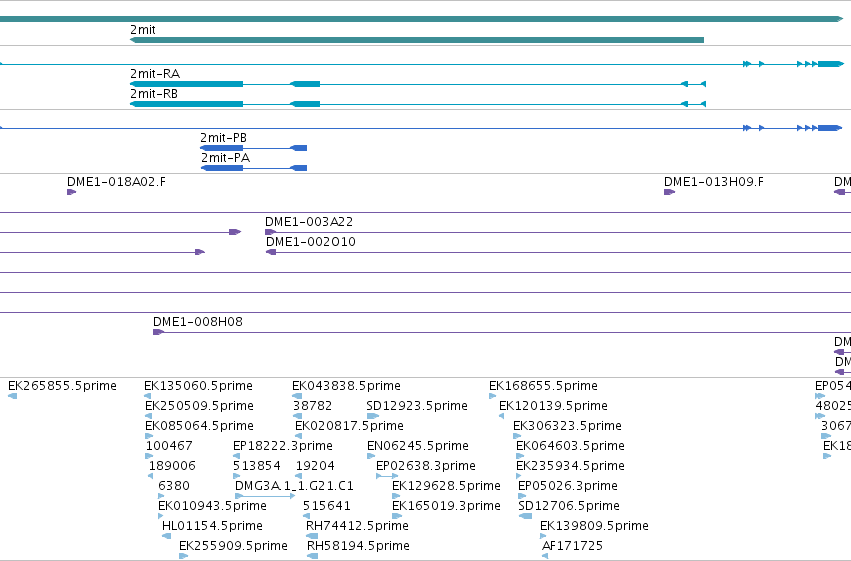The width and height of the screenshot is (851, 561).
Task: Select the EP18222.3prime EST label
Action: coord(283,446)
